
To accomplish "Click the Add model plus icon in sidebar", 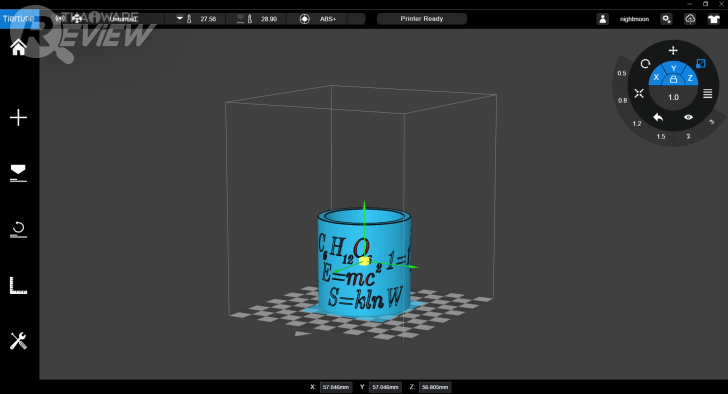I will tap(19, 117).
